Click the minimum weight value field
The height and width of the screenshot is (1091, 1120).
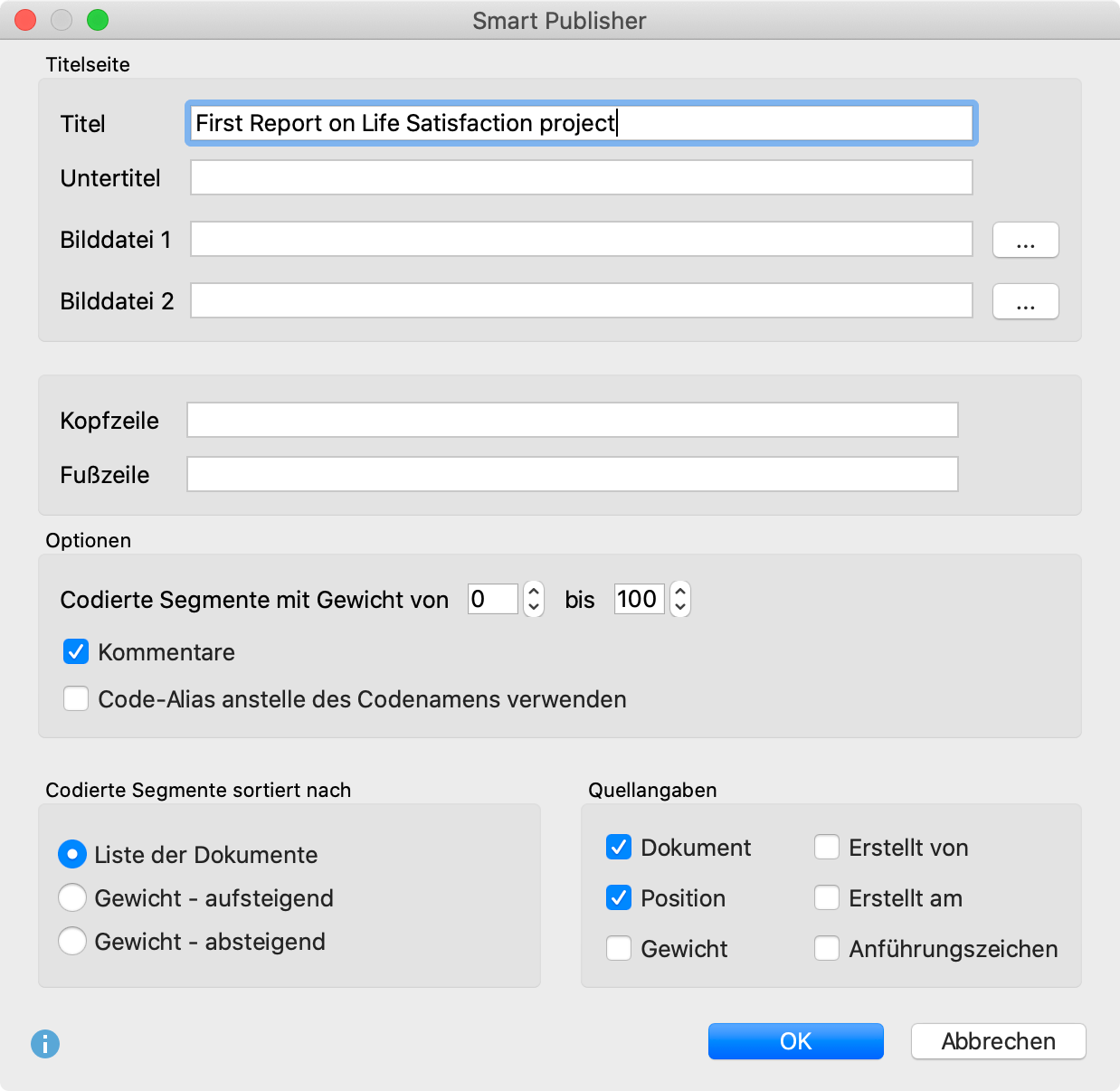[493, 599]
